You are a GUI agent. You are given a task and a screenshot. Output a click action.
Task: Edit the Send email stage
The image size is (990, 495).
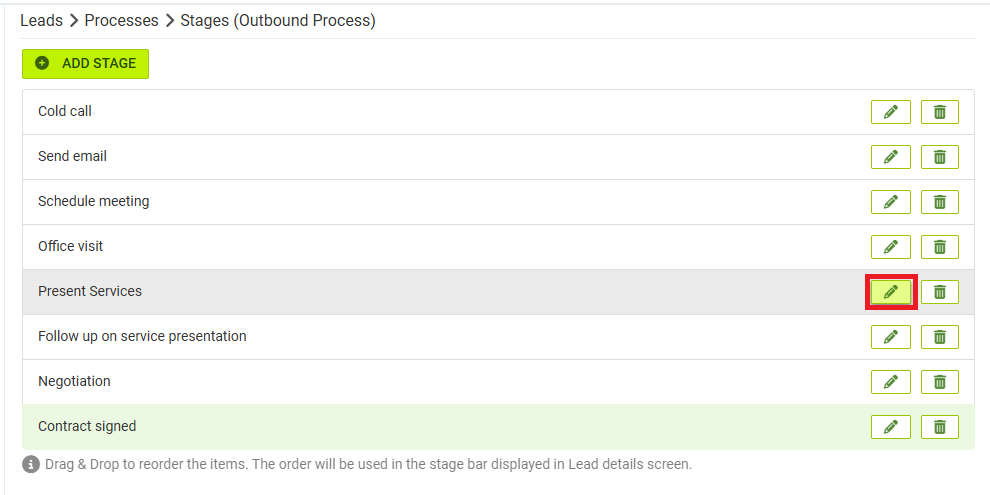click(x=891, y=157)
